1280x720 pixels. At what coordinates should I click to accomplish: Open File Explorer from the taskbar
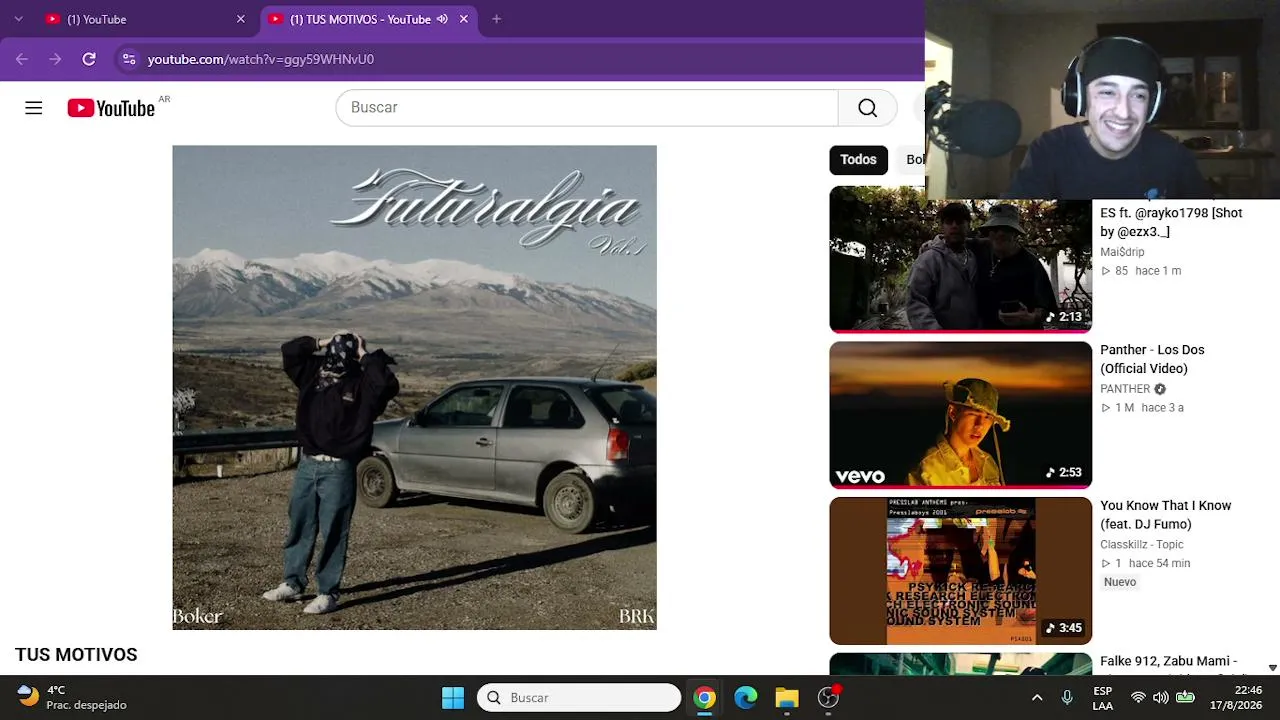pyautogui.click(x=787, y=698)
